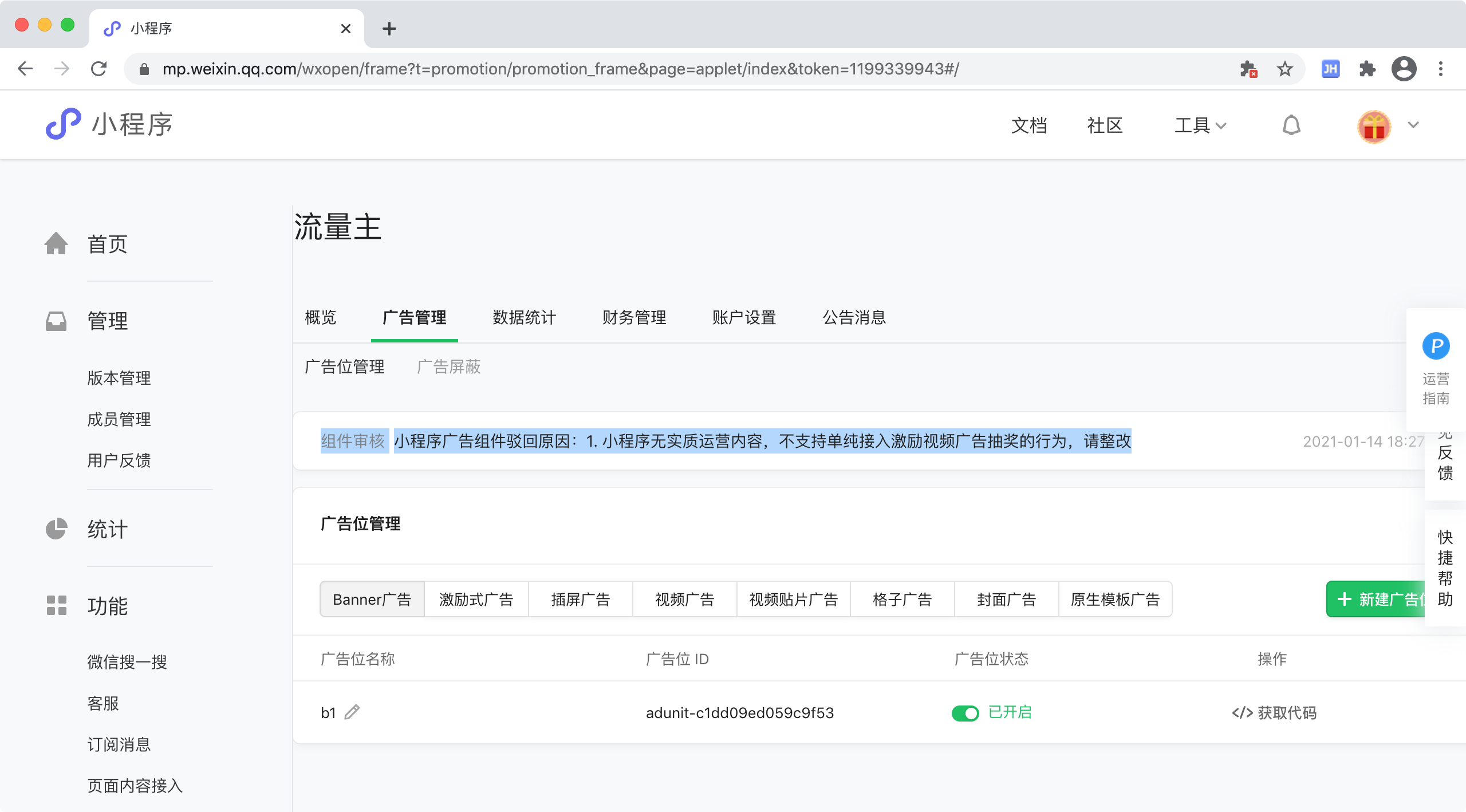The image size is (1466, 812).
Task: Click the 小程序 logo icon
Action: pyautogui.click(x=63, y=124)
